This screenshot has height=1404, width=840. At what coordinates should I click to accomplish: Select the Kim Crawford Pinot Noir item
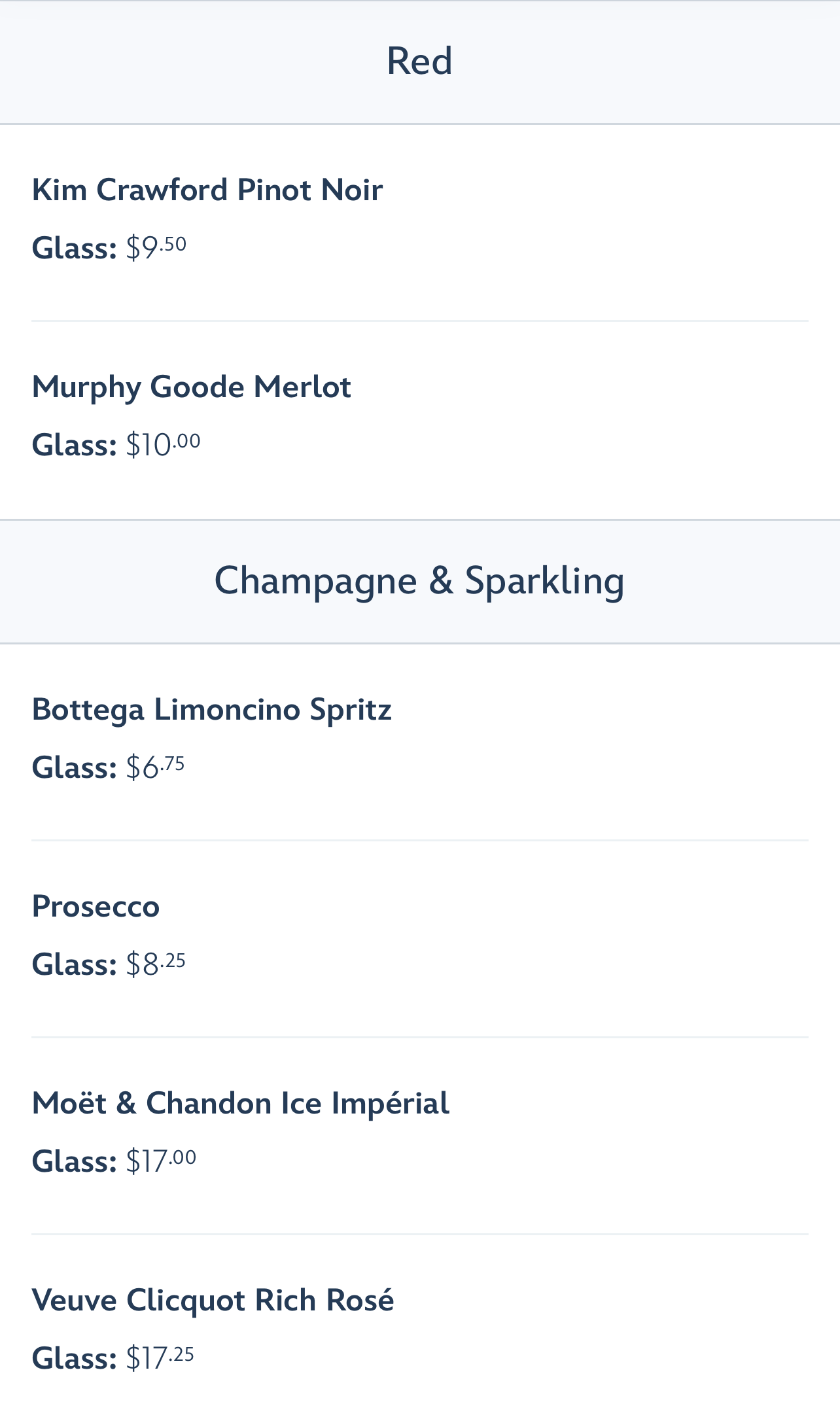pyautogui.click(x=207, y=190)
